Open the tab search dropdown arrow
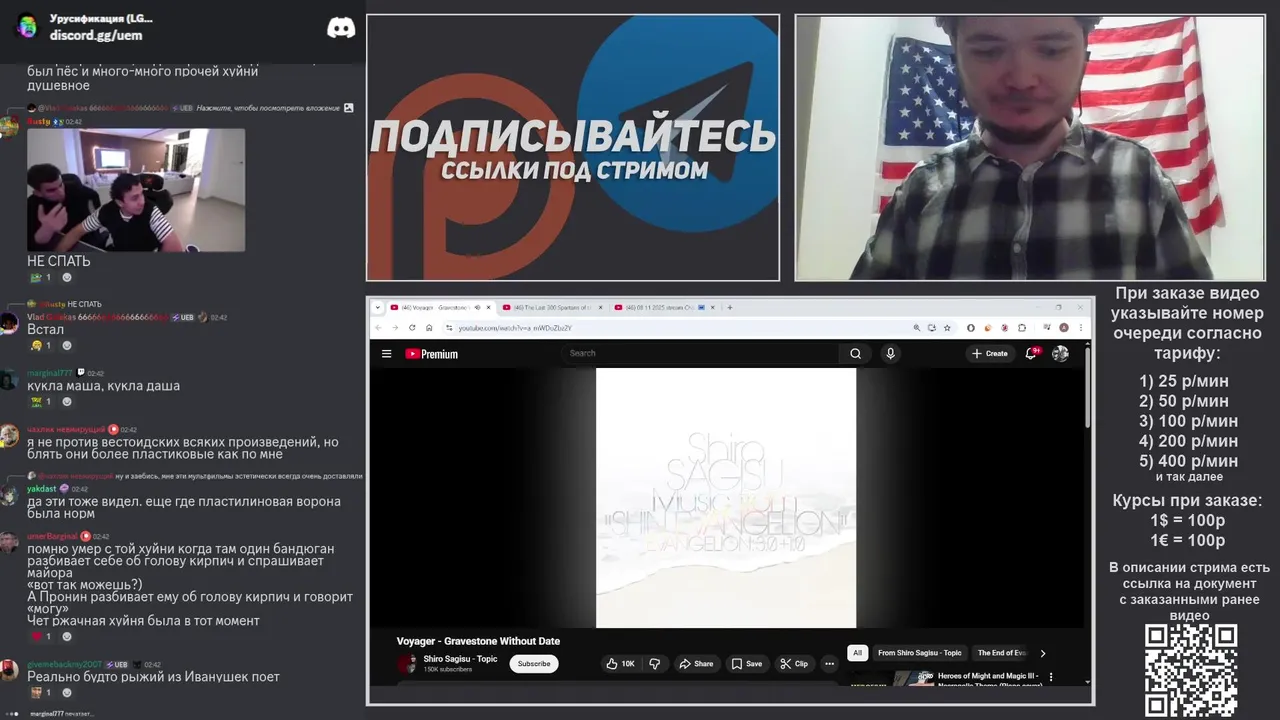This screenshot has width=1280, height=720. tap(377, 307)
